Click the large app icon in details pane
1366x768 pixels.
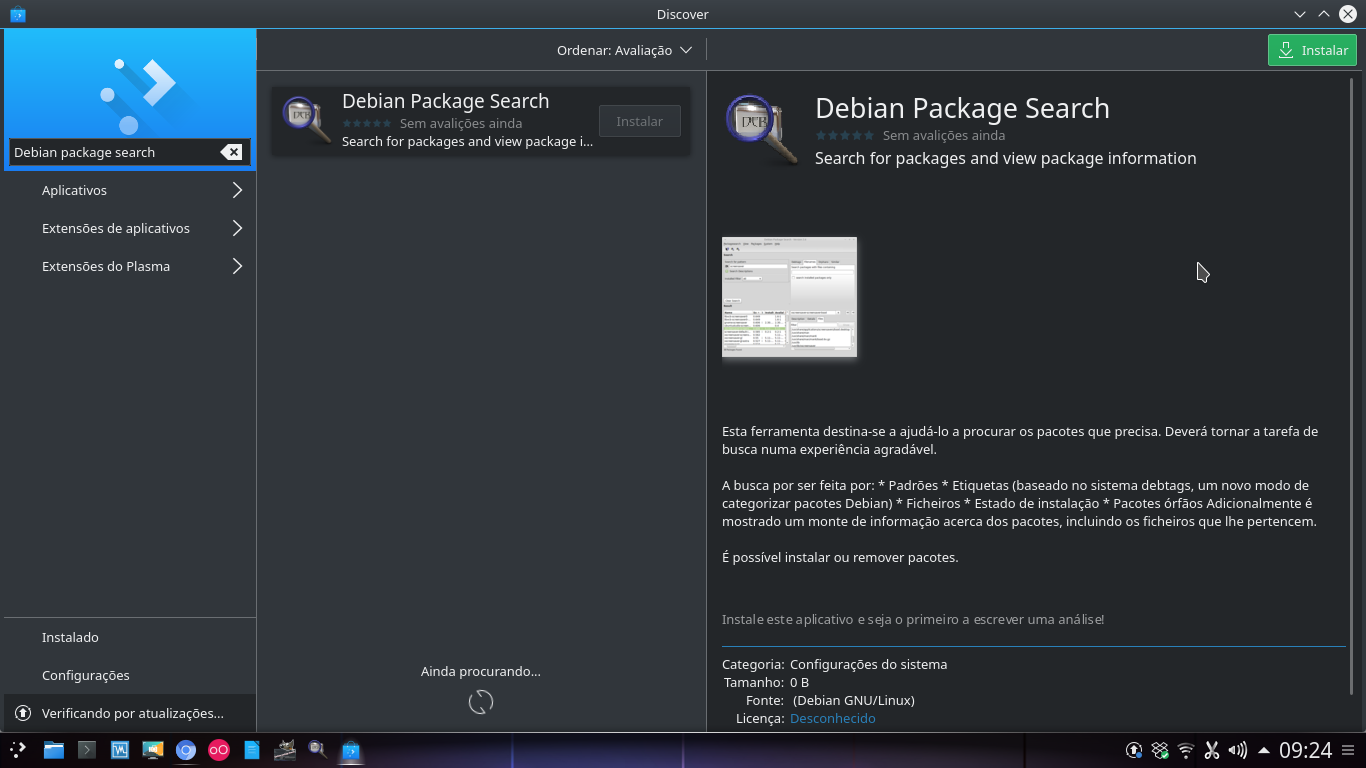(762, 130)
